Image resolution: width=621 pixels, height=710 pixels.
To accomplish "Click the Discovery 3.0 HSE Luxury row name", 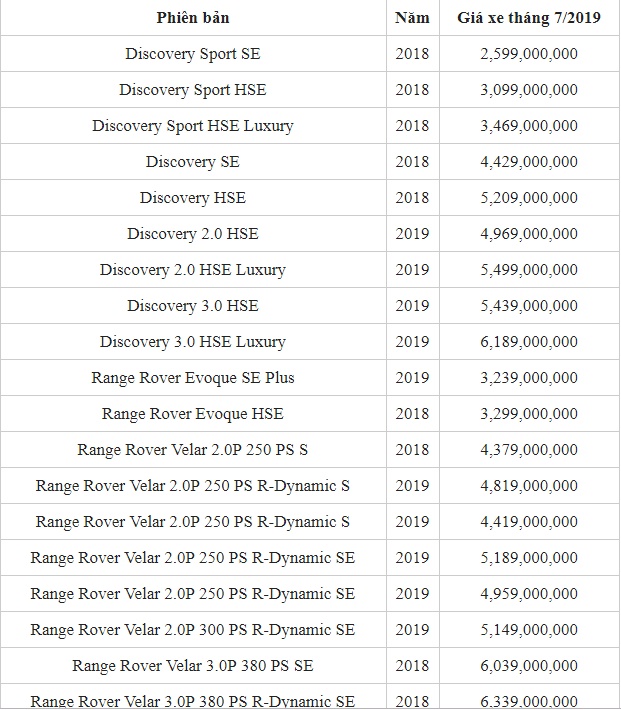I will click(x=192, y=342).
